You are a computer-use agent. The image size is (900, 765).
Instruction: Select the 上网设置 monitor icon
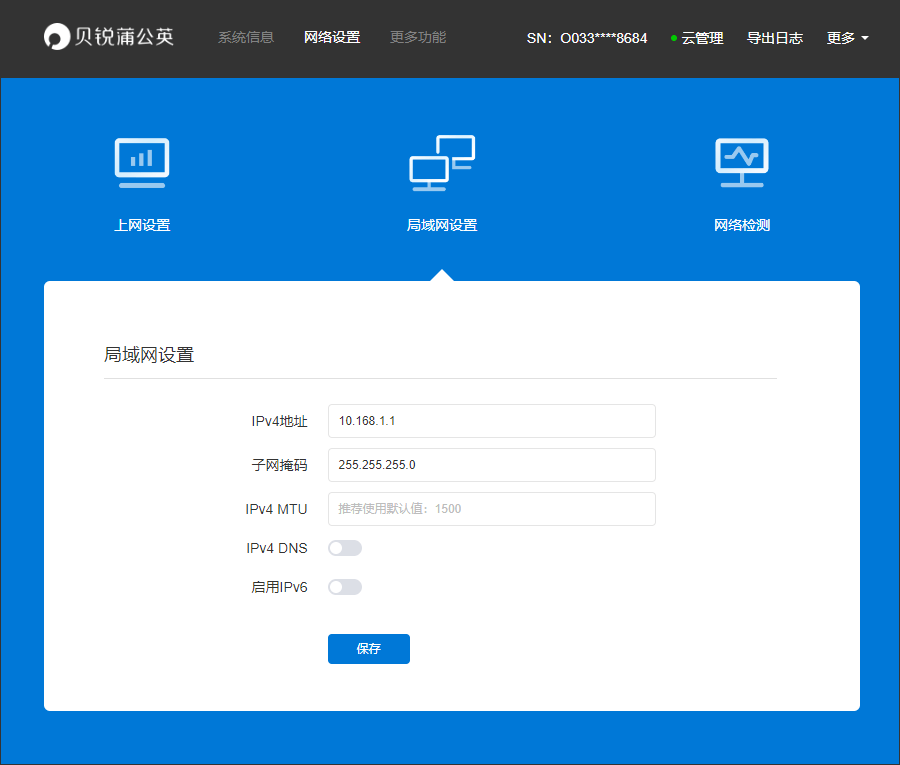point(142,162)
